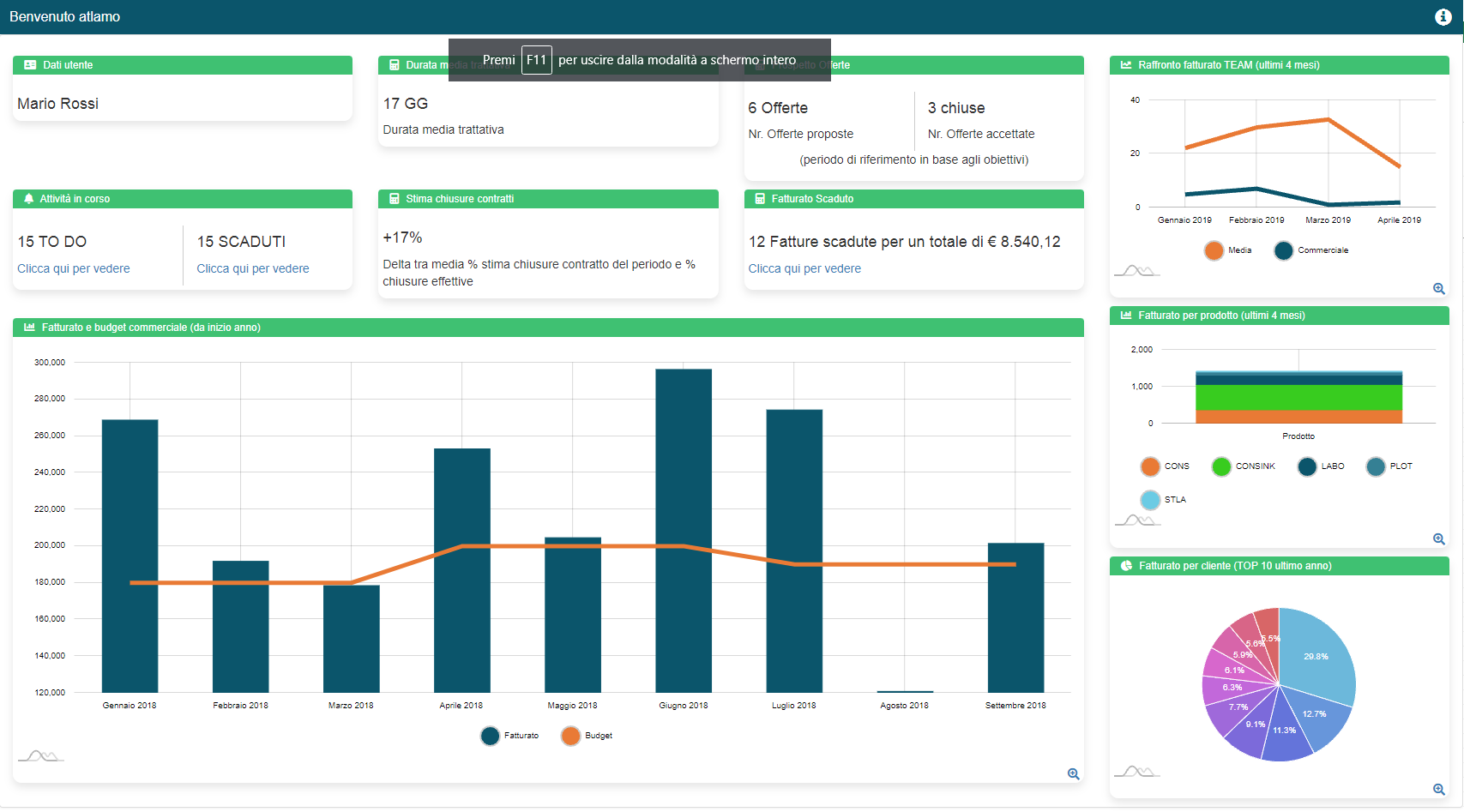The width and height of the screenshot is (1464, 812).
Task: Click the 15 TO DO counter
Action: 52,242
